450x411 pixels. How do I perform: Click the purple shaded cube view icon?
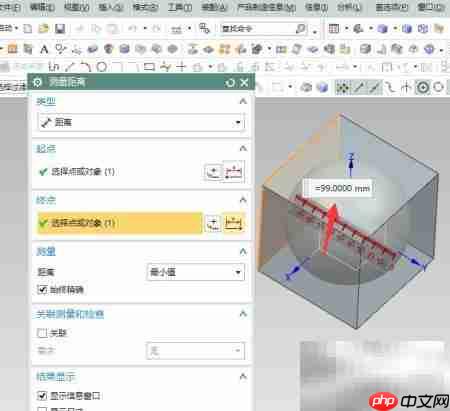pyautogui.click(x=382, y=29)
